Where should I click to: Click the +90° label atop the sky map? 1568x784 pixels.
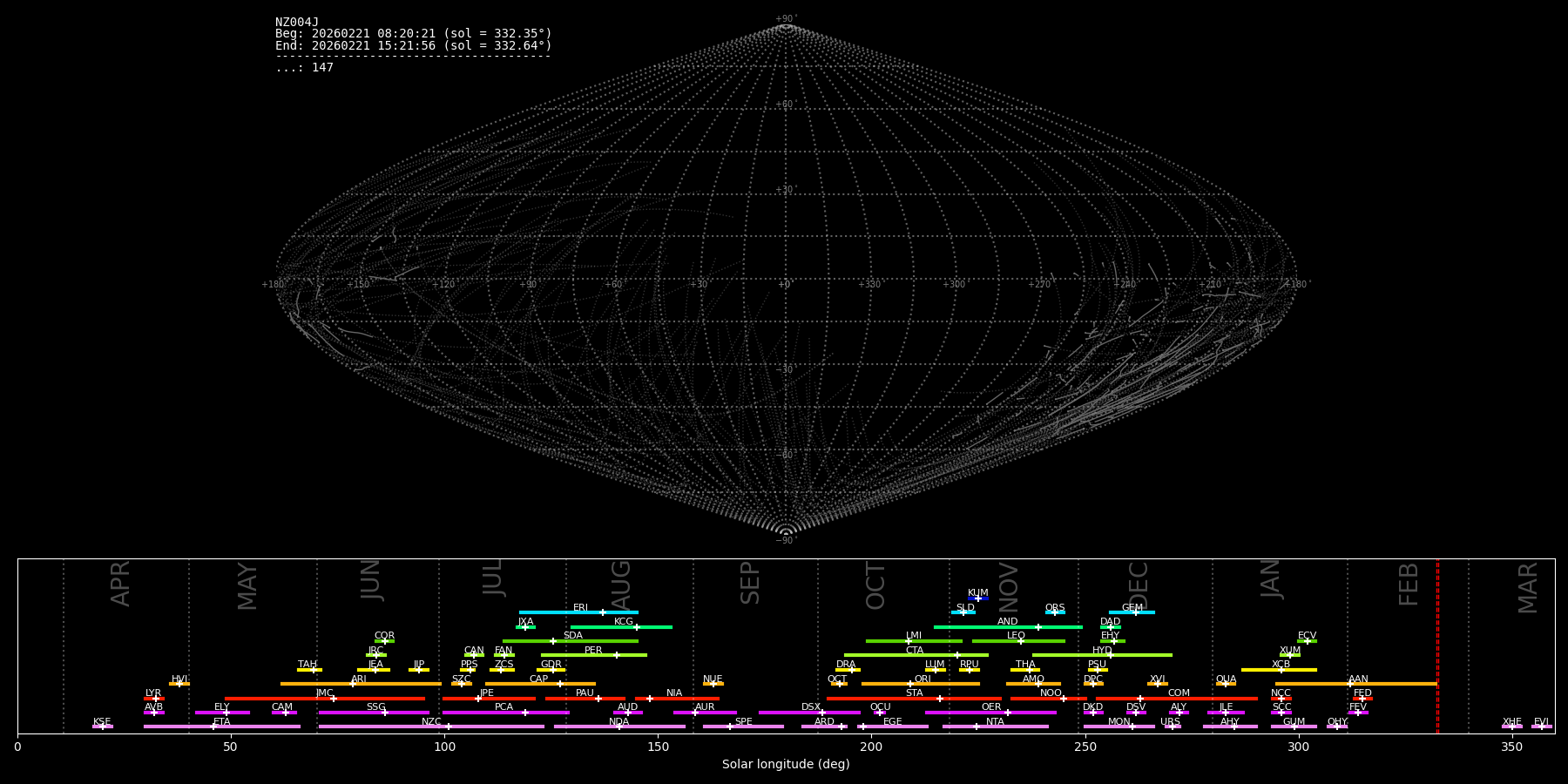pos(786,18)
